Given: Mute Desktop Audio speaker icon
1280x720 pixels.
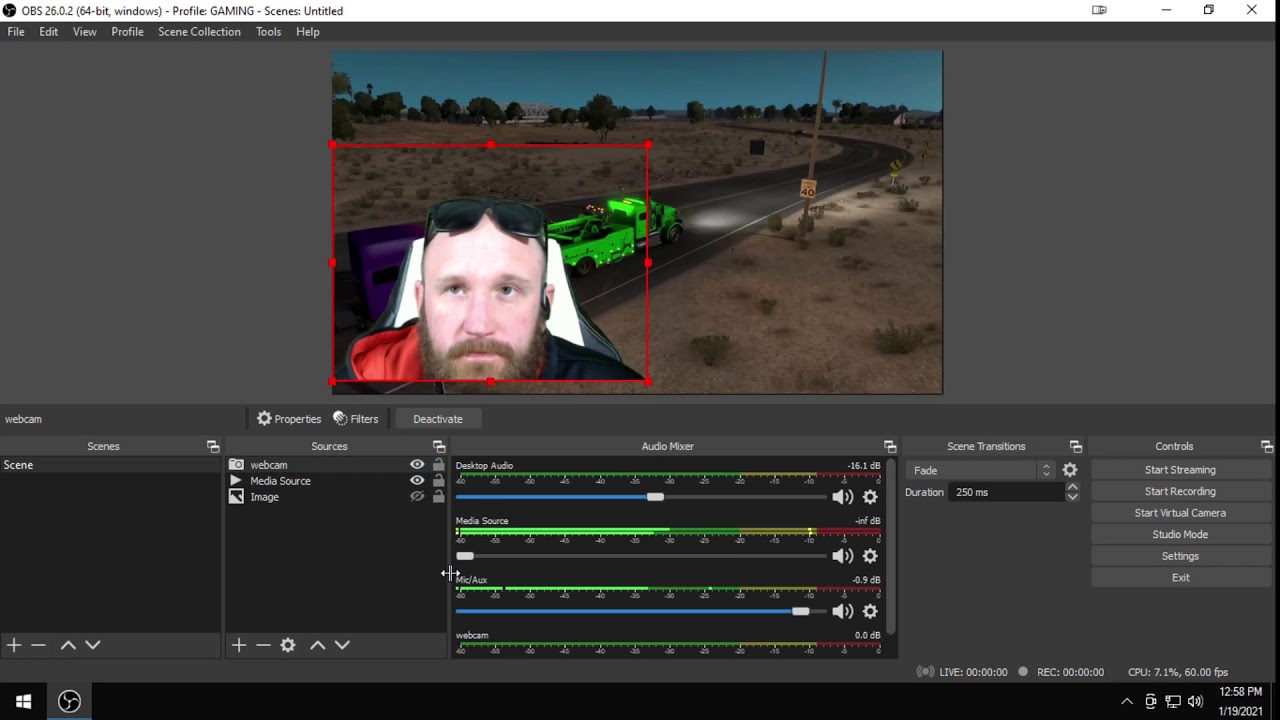Looking at the screenshot, I should pyautogui.click(x=842, y=497).
